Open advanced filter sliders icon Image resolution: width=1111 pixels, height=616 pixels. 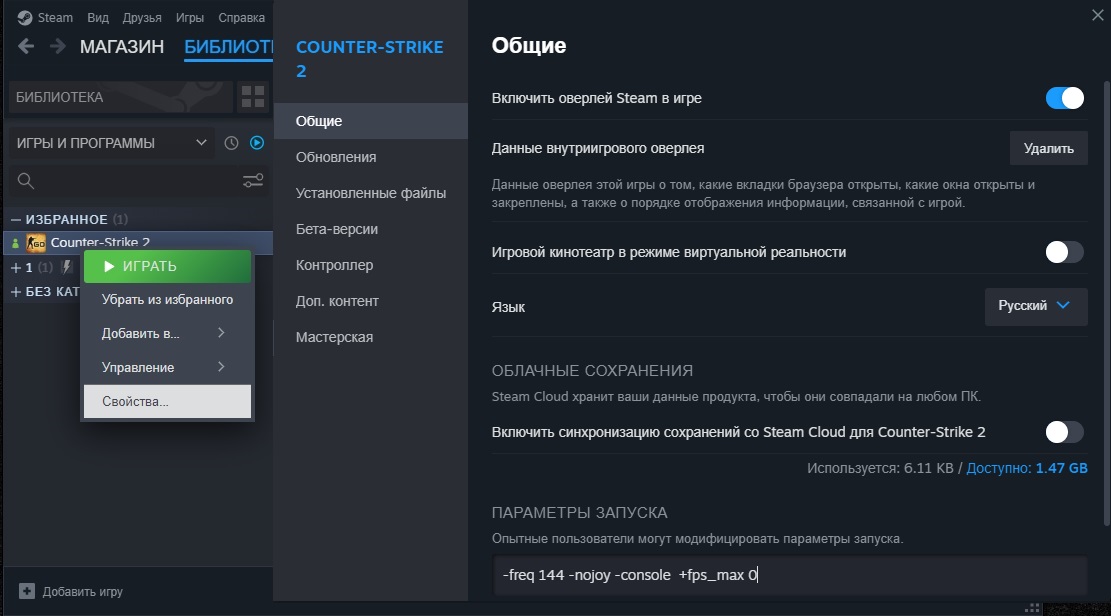(x=253, y=181)
